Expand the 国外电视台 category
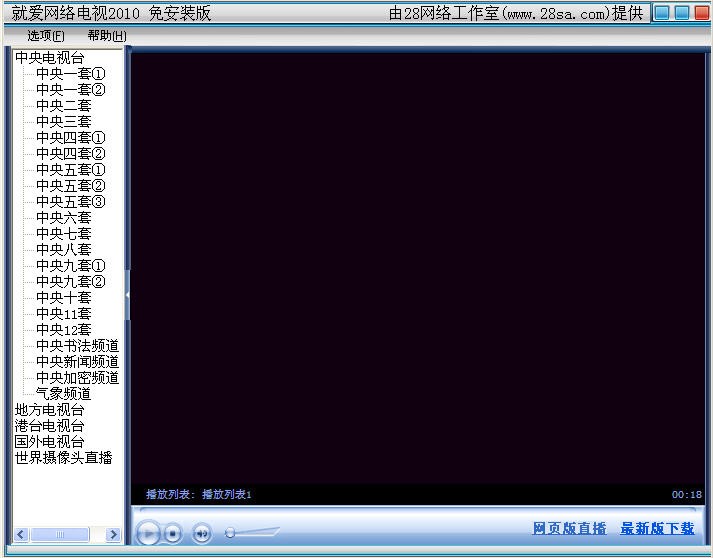This screenshot has width=713, height=558. [x=49, y=442]
